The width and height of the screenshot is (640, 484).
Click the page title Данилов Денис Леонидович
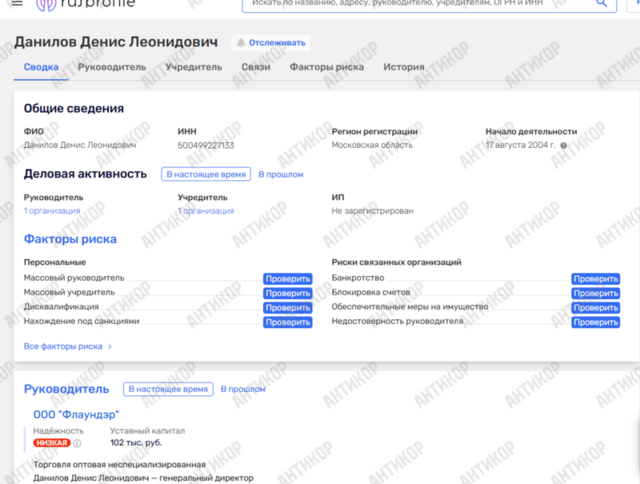(x=116, y=42)
